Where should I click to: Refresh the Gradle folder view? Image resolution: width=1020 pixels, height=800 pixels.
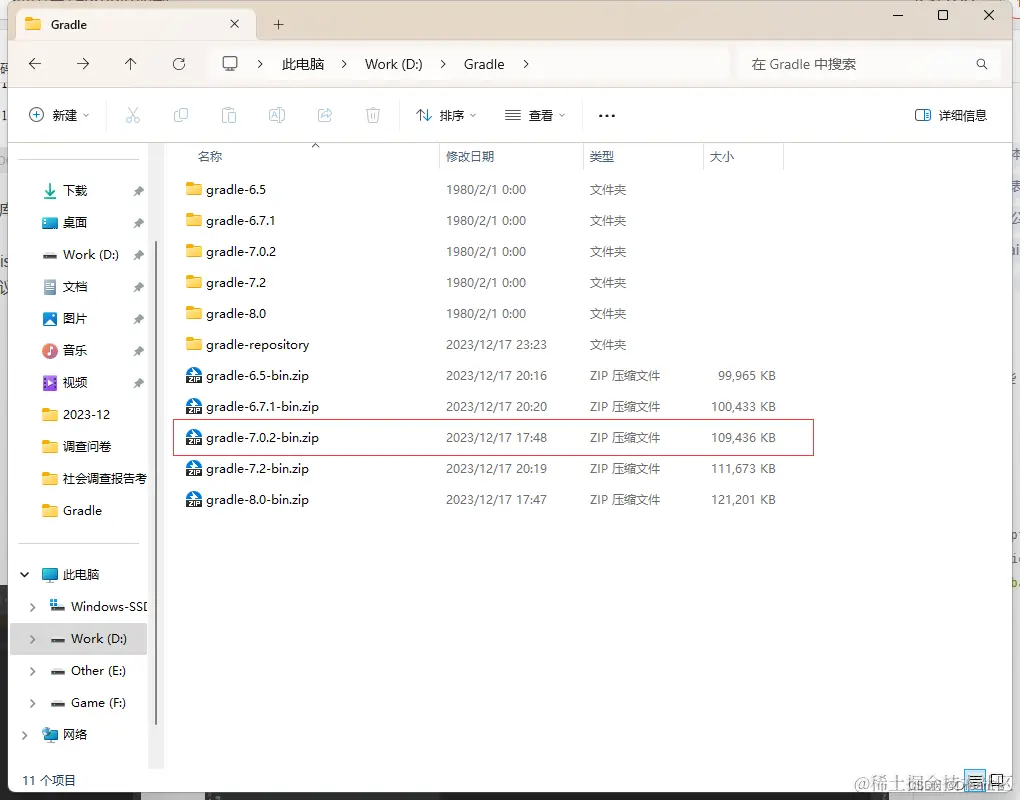(x=179, y=64)
